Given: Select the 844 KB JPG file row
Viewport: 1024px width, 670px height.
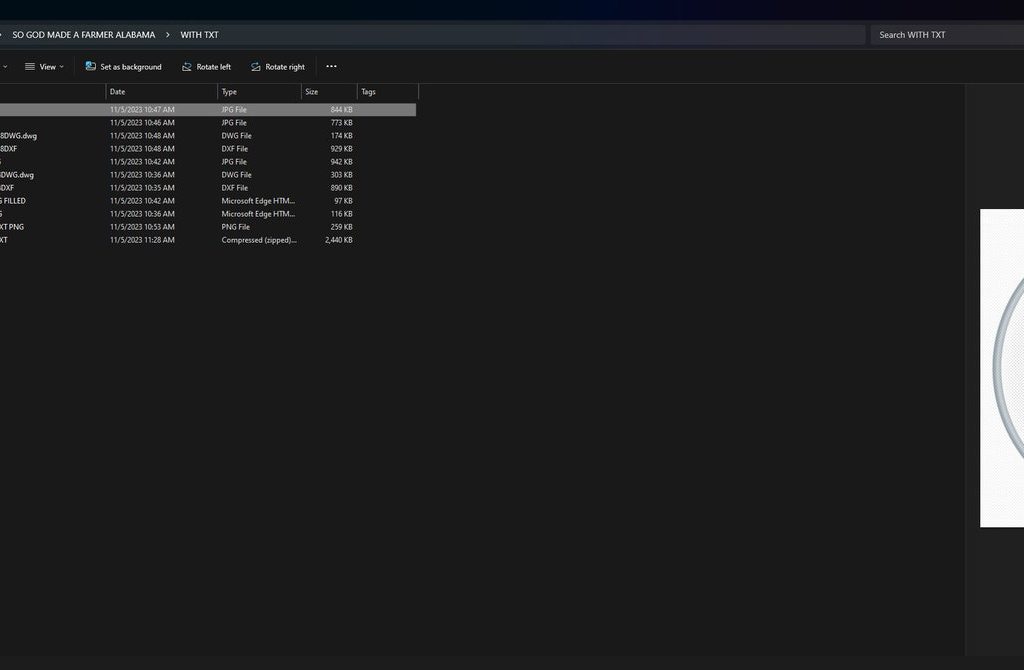Looking at the screenshot, I should pyautogui.click(x=200, y=110).
